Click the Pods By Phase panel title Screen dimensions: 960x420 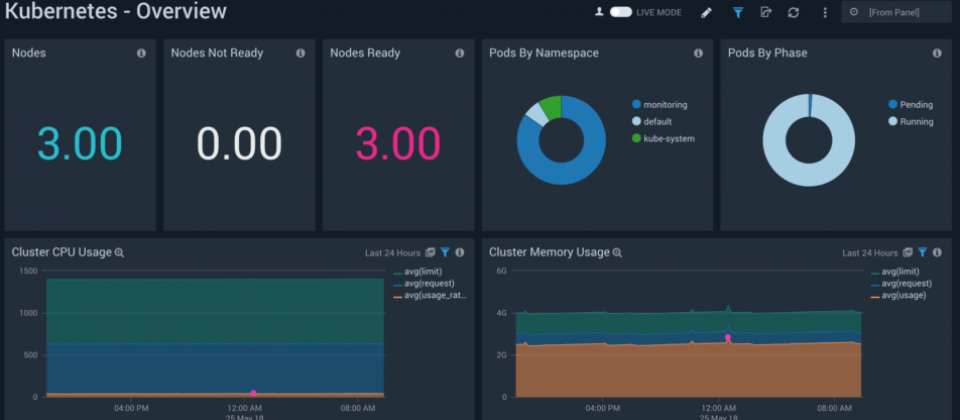(x=768, y=53)
